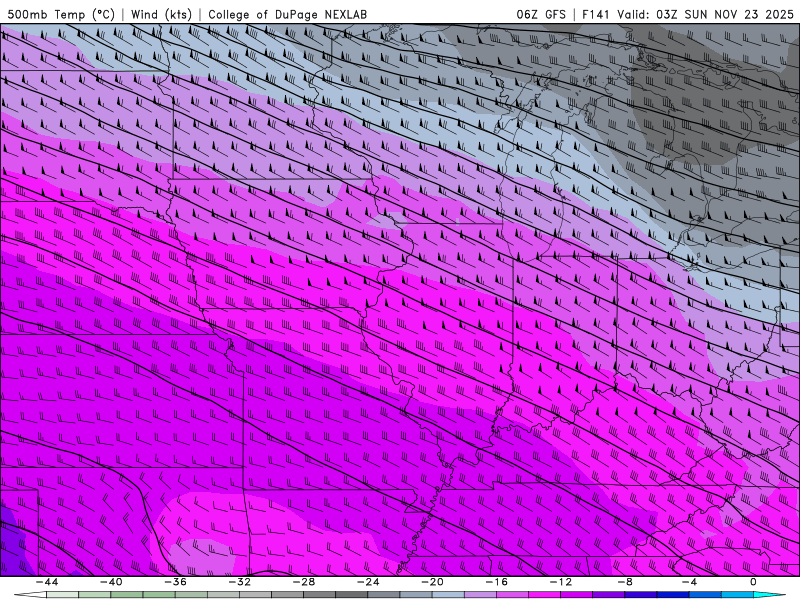Click the -44 color scale label

[46, 582]
